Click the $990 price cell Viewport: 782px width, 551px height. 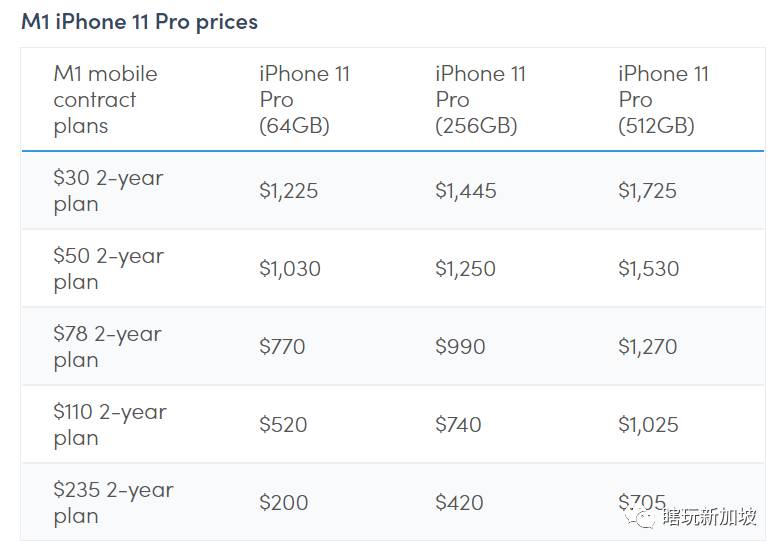(460, 347)
